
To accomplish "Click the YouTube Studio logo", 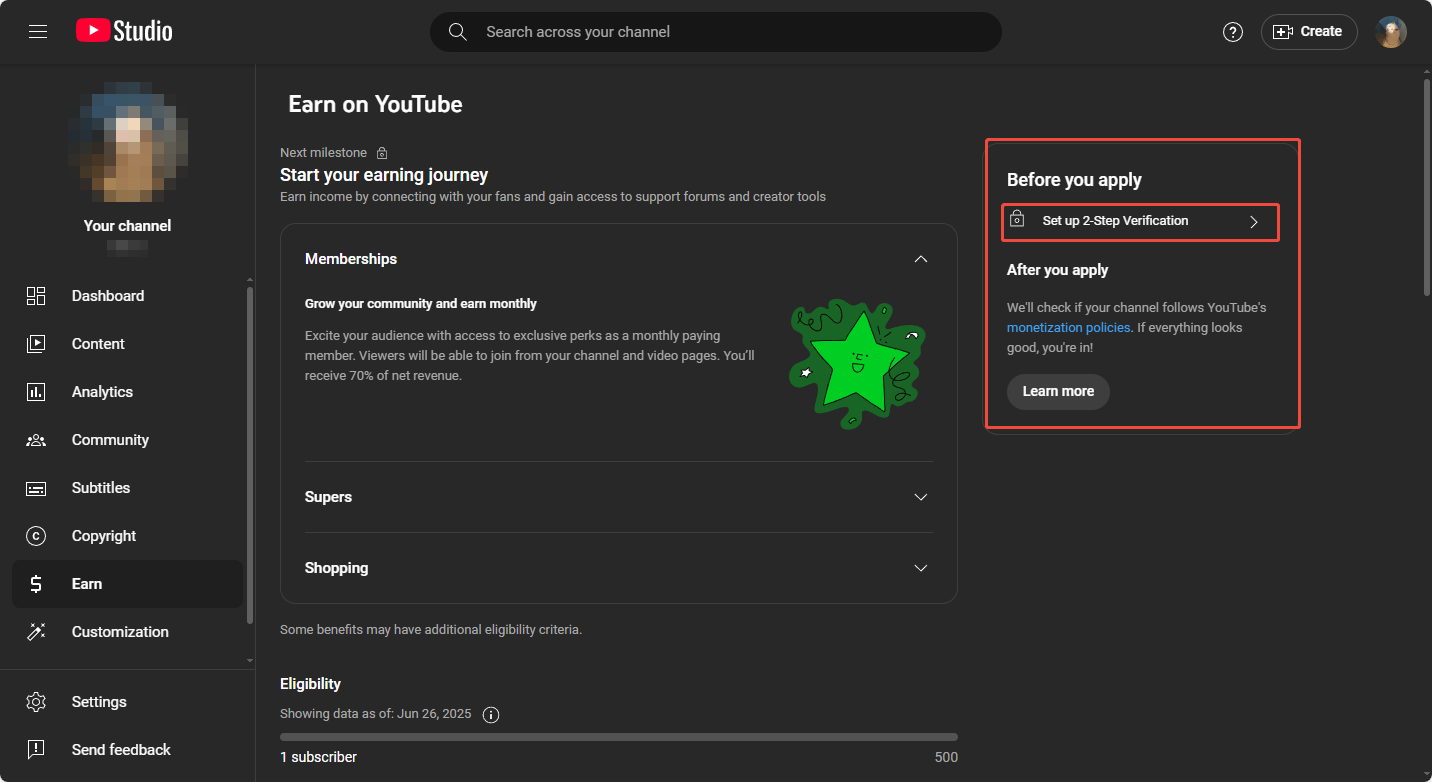I will (x=124, y=32).
